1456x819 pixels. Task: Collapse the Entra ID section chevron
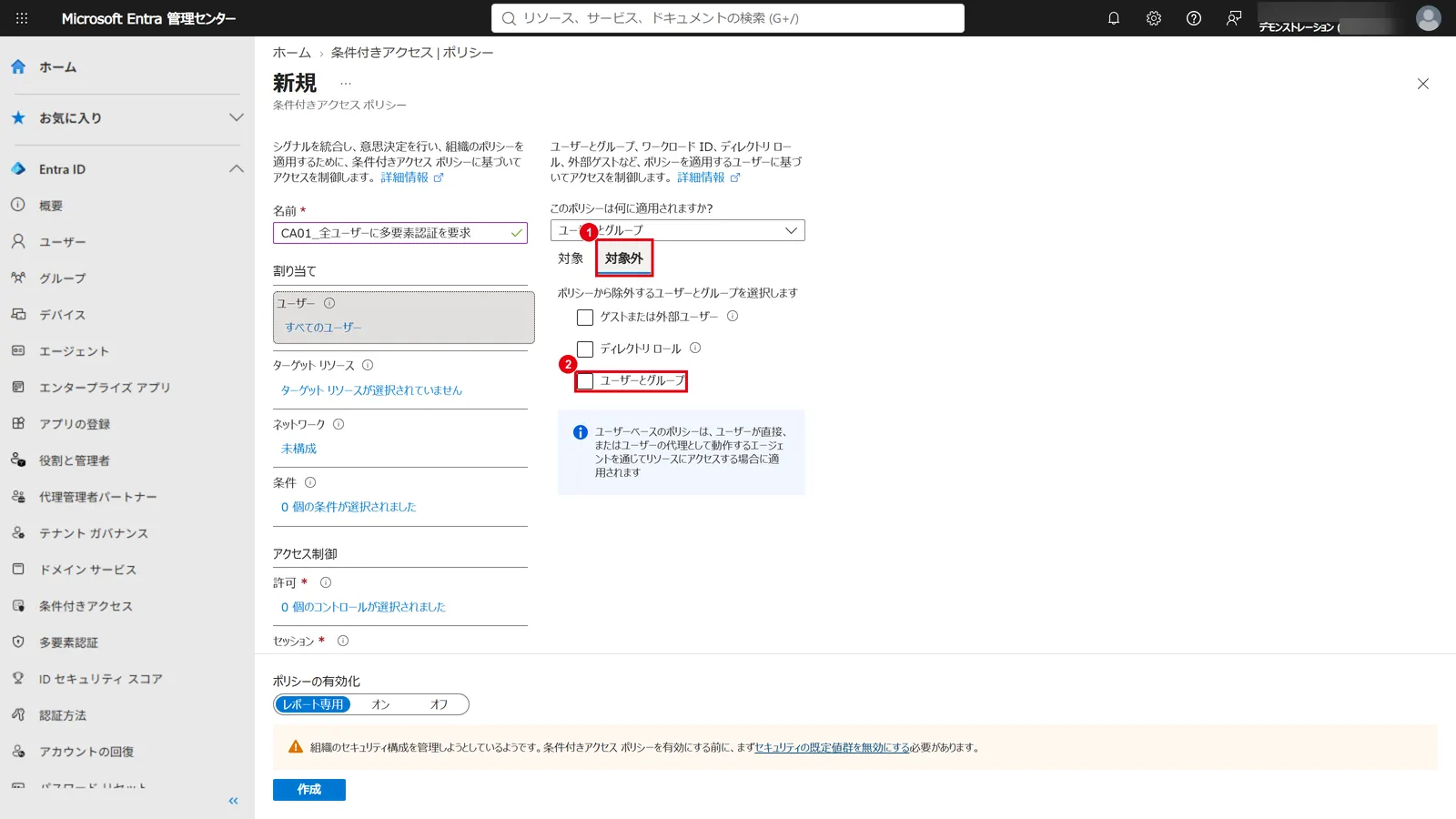pyautogui.click(x=237, y=168)
